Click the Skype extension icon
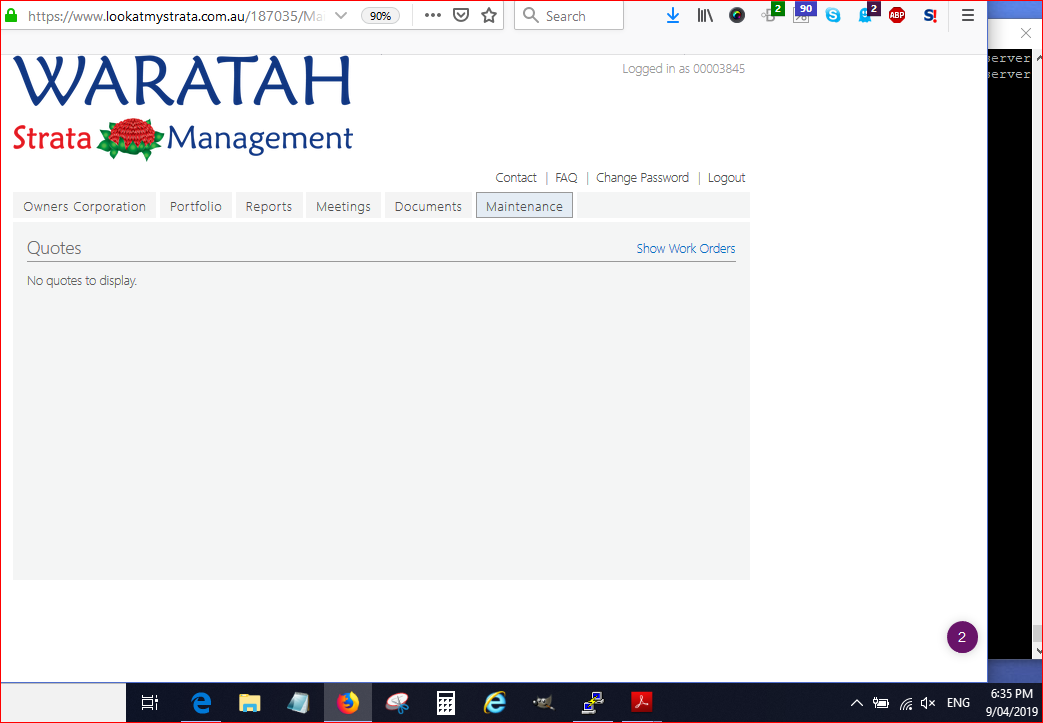This screenshot has height=723, width=1043. tap(833, 15)
